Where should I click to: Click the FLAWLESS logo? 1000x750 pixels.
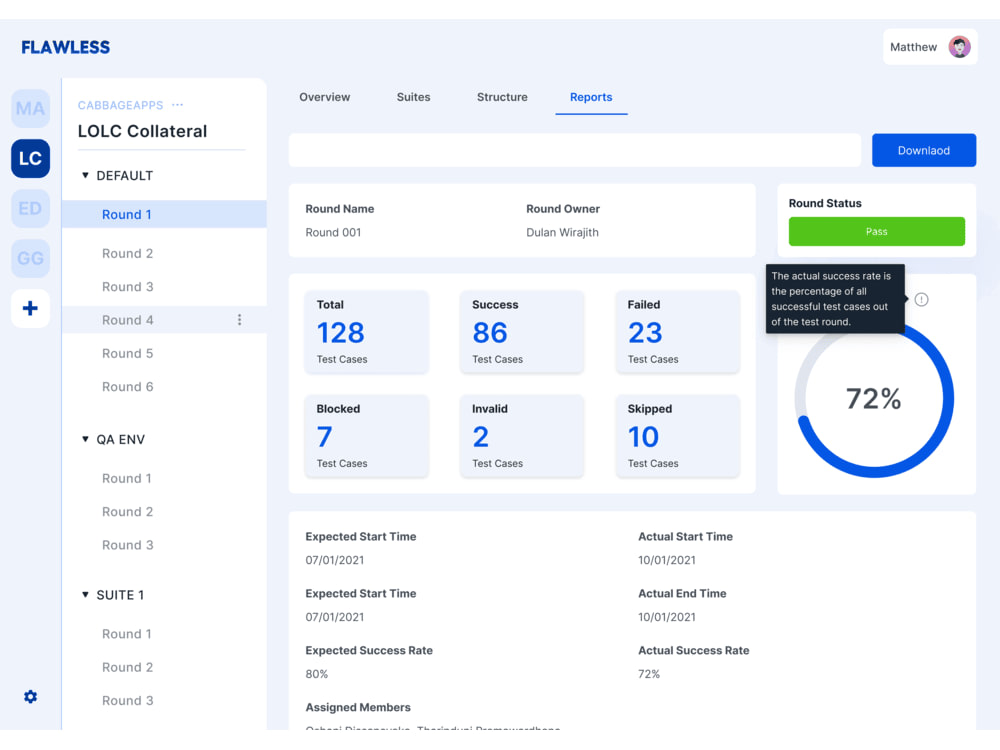66,47
